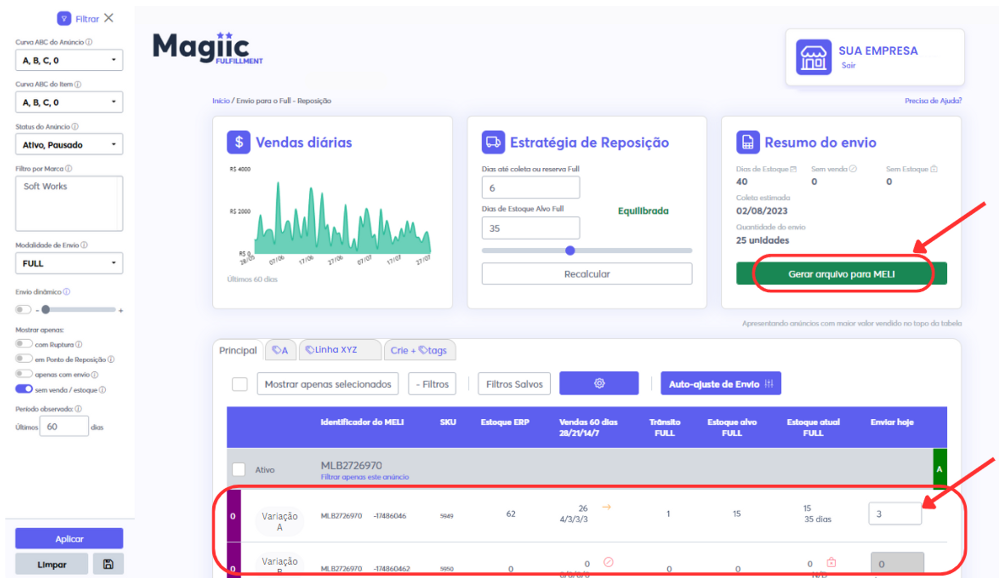
Task: Click the plus sign beside Envio dinâmico slider
Action: click(120, 310)
